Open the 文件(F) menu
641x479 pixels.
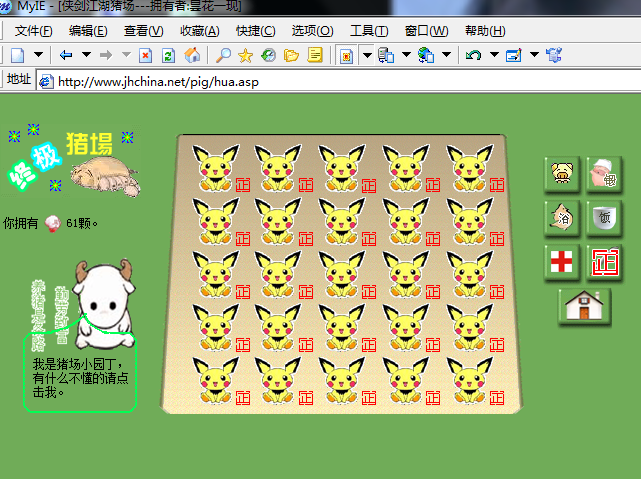click(34, 31)
